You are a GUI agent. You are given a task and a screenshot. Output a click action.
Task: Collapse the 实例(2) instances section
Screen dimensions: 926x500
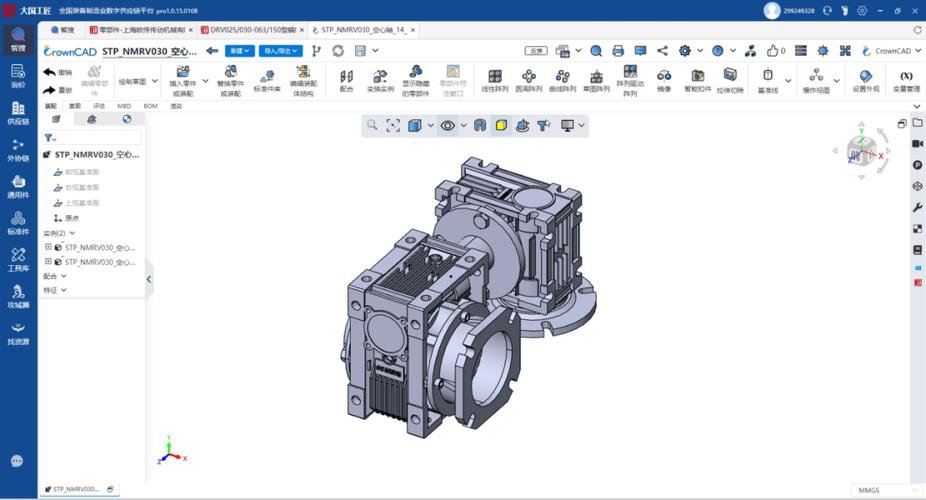coord(73,233)
